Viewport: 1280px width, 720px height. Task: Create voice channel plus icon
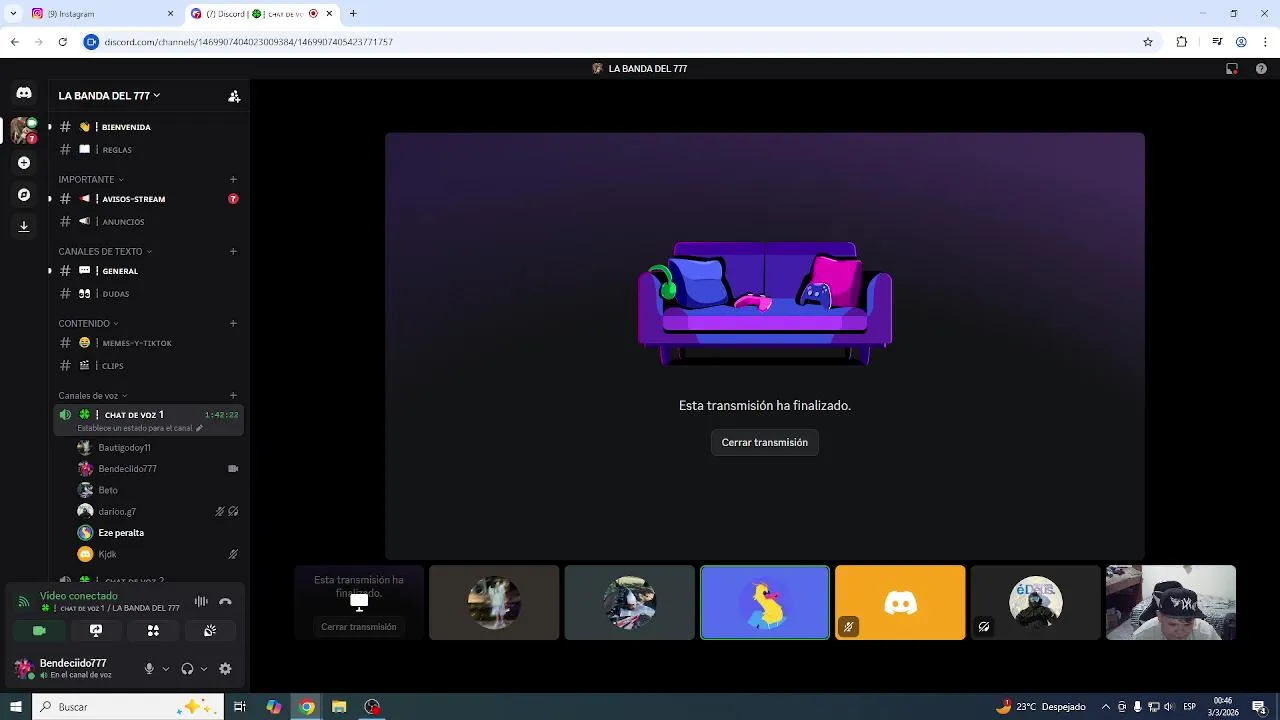click(233, 396)
